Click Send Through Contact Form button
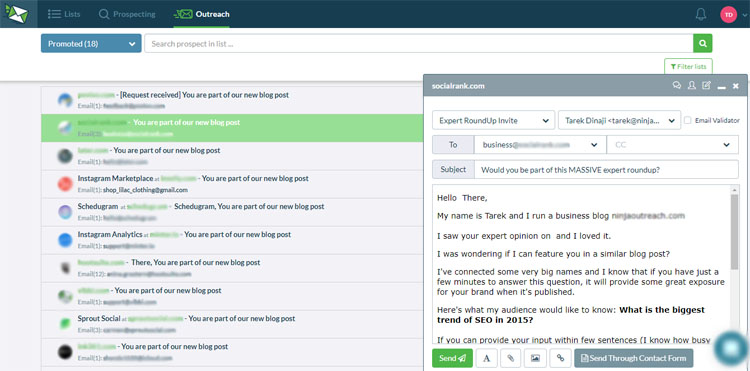Viewport: 750px width, 371px height. [633, 358]
